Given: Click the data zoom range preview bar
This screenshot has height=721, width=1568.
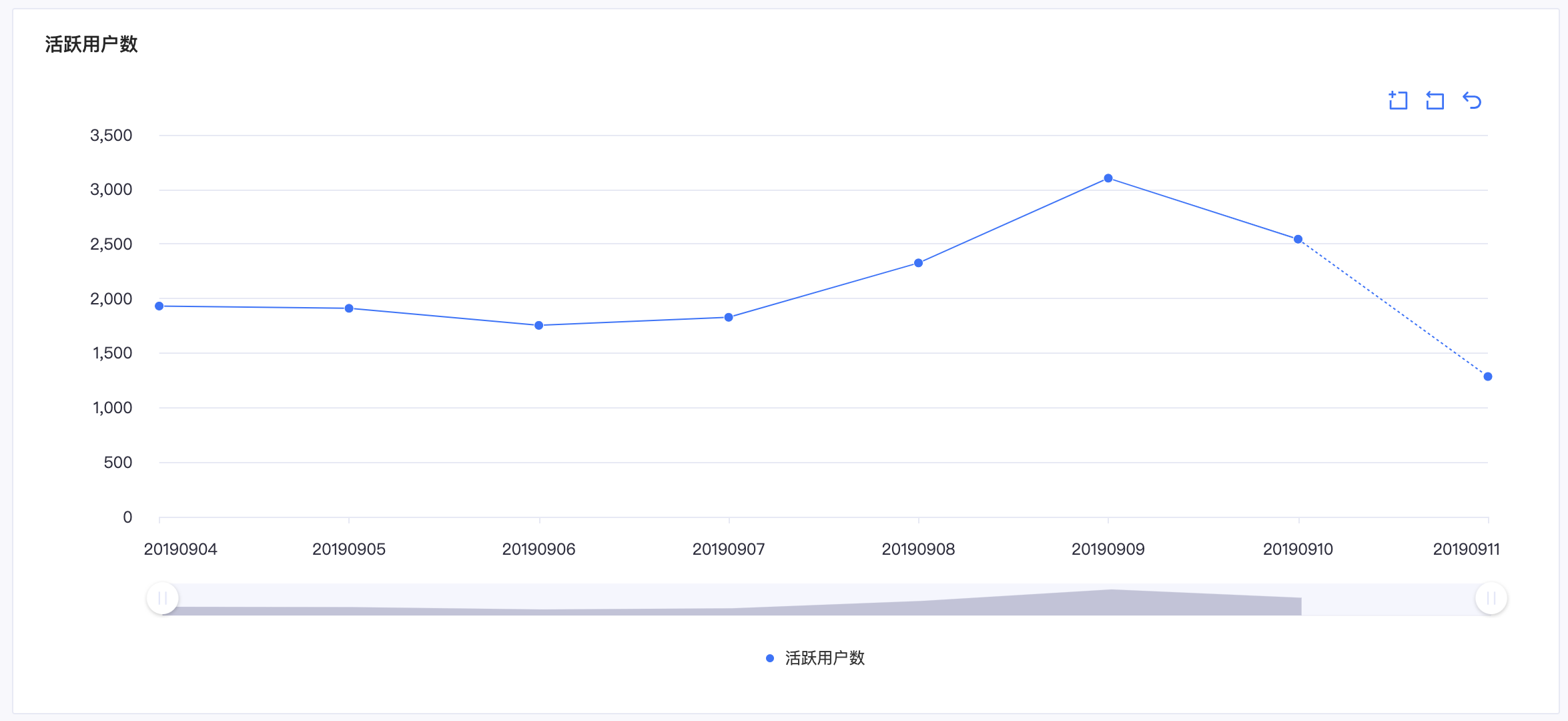Looking at the screenshot, I should [x=827, y=599].
